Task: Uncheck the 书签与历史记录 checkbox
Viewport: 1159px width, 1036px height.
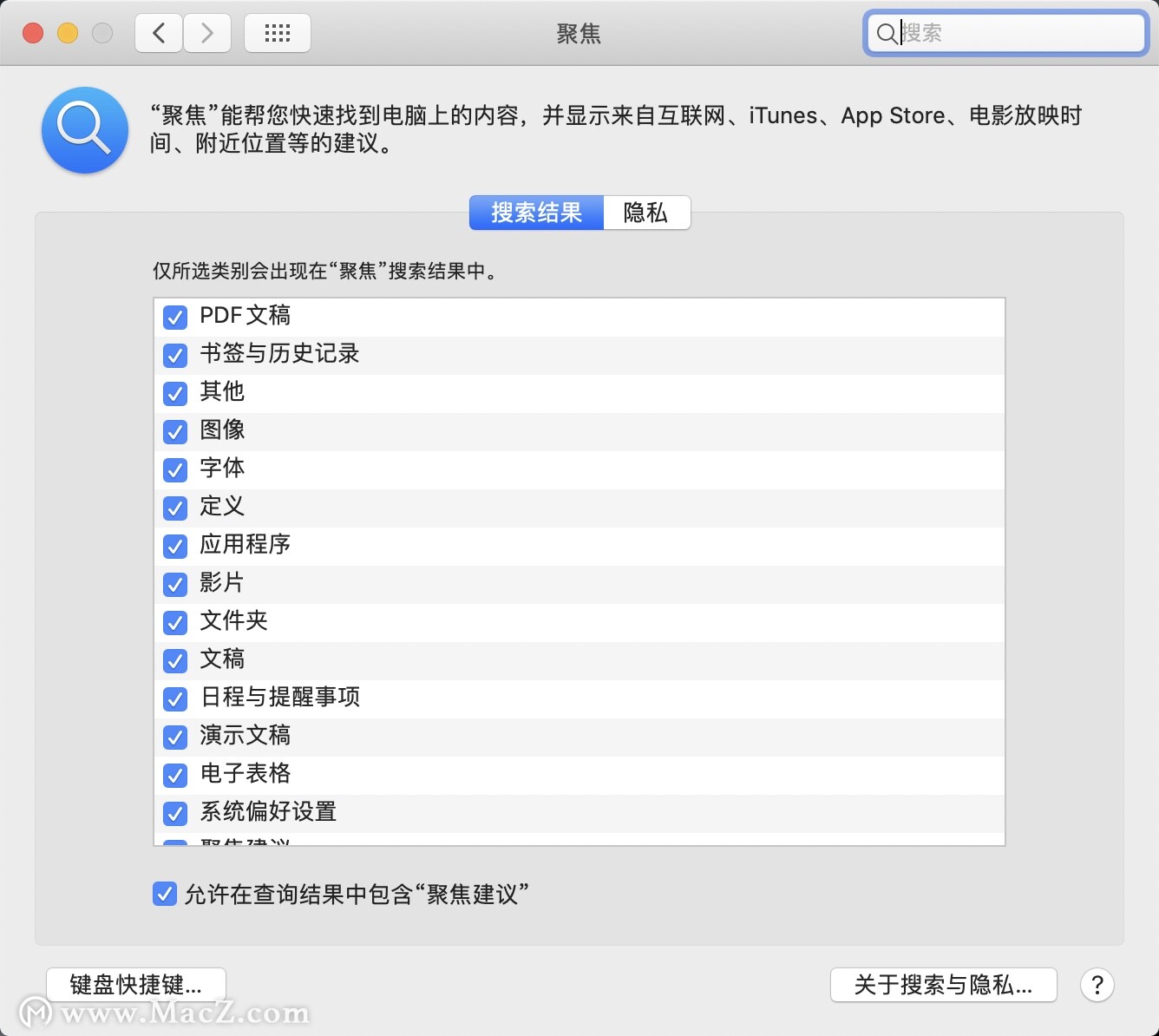Action: pos(175,355)
